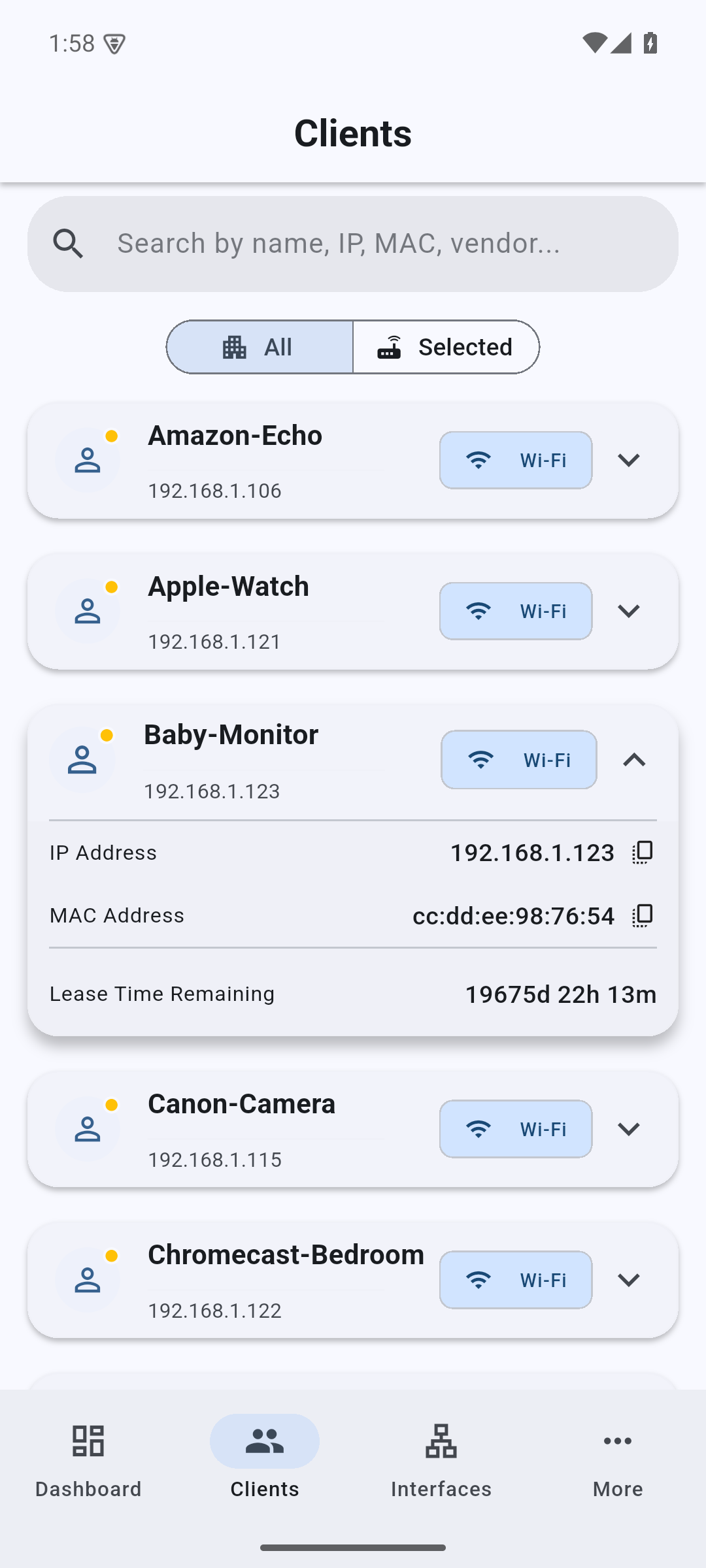Expand the Canon-Camera client card
This screenshot has width=706, height=1568.
(x=629, y=1129)
